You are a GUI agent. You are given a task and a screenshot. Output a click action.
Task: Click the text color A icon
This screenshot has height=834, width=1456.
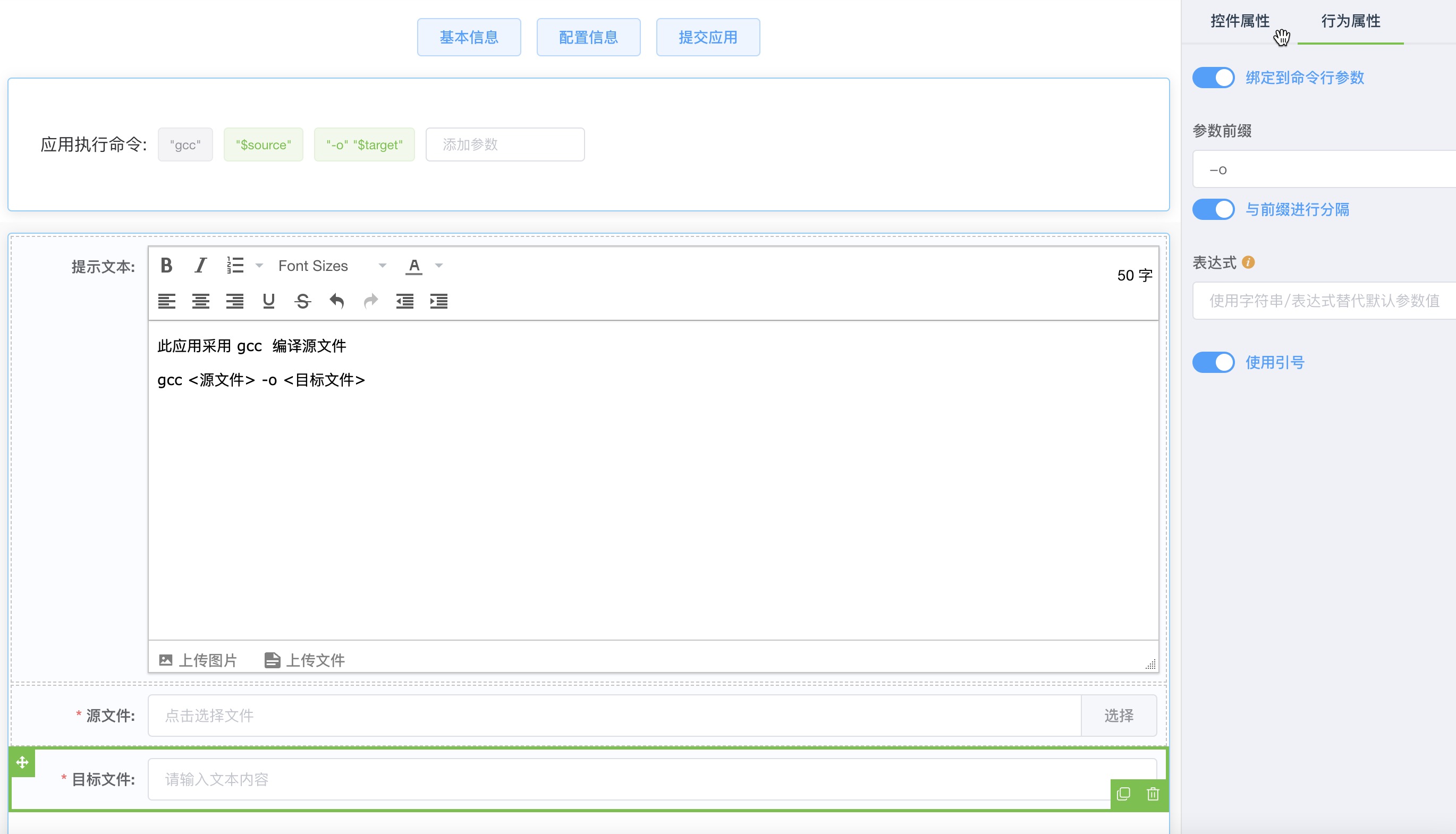(x=414, y=266)
